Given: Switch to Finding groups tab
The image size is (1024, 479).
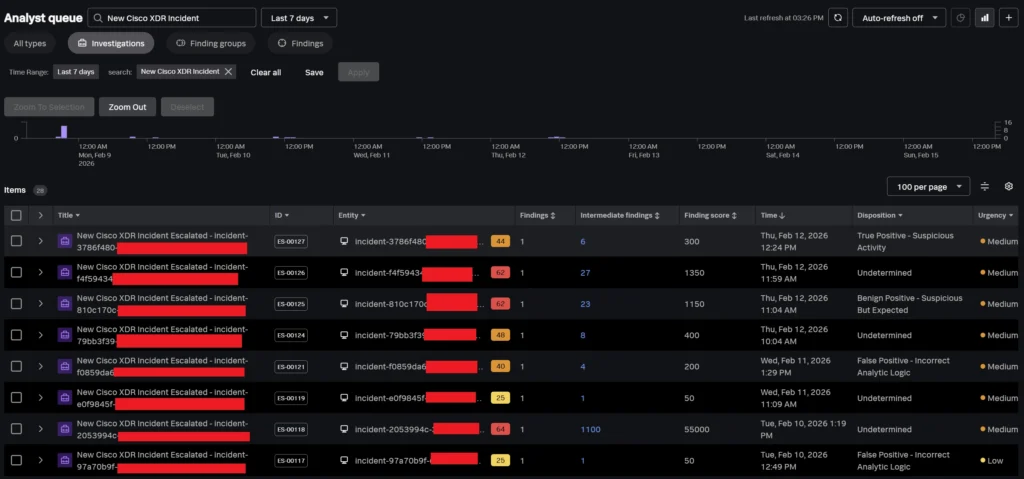Looking at the screenshot, I should 211,43.
